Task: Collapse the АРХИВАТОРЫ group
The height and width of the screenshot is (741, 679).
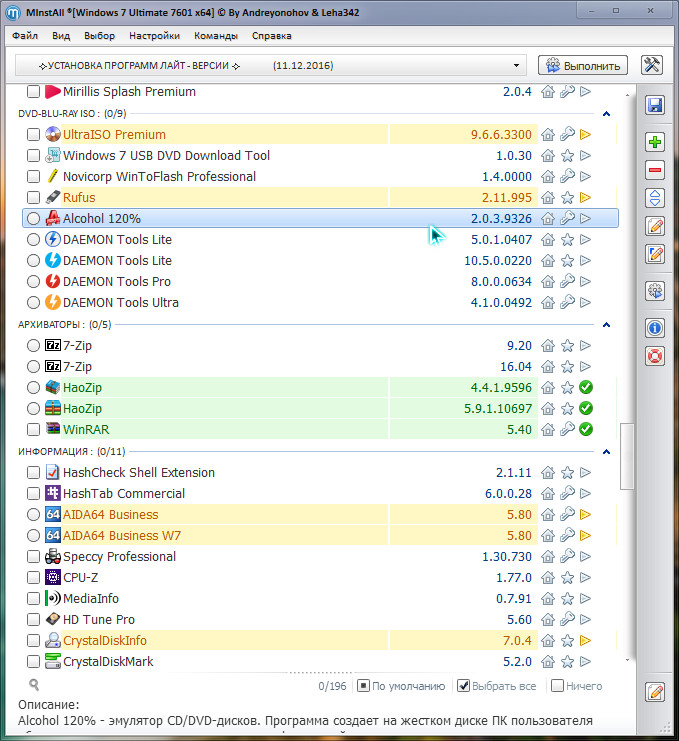Action: click(x=607, y=325)
